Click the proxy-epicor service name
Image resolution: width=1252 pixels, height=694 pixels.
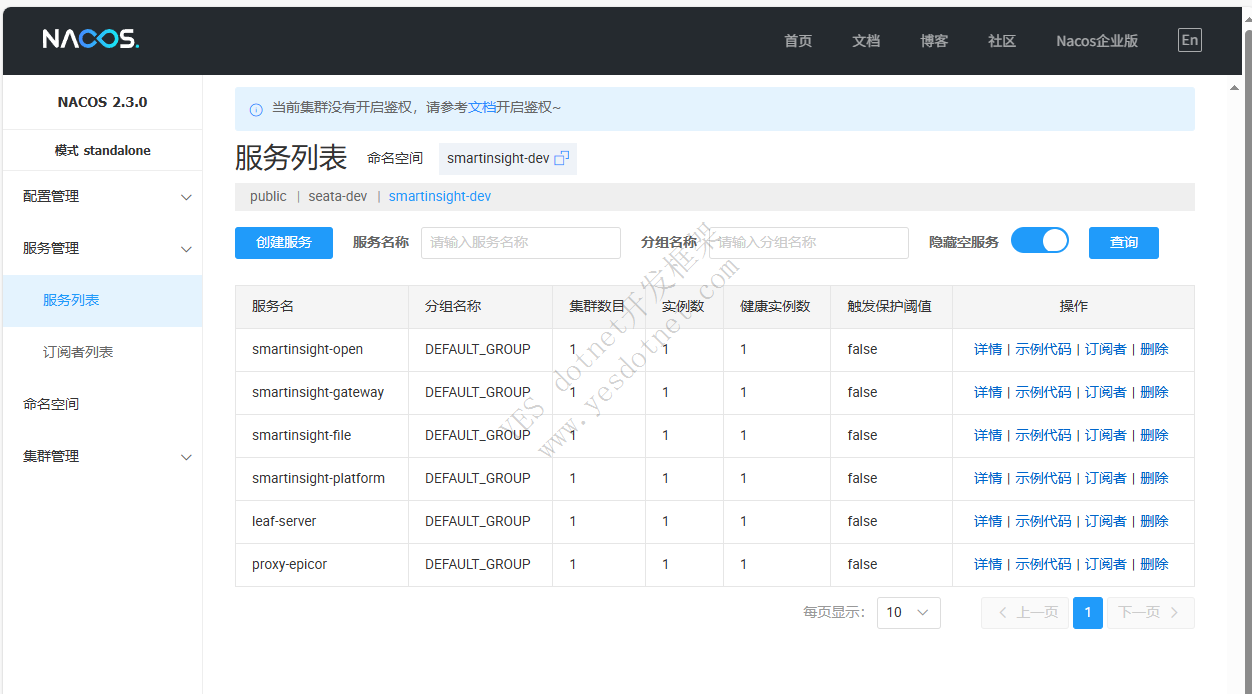tap(289, 565)
